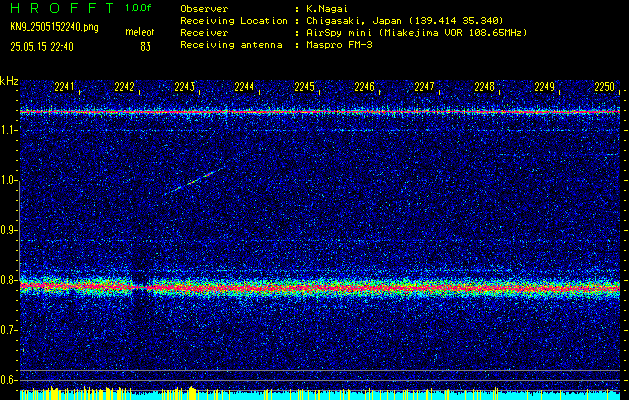Click the 1.0 frequency axis label
Screen dimensions: 629x400
(7, 180)
